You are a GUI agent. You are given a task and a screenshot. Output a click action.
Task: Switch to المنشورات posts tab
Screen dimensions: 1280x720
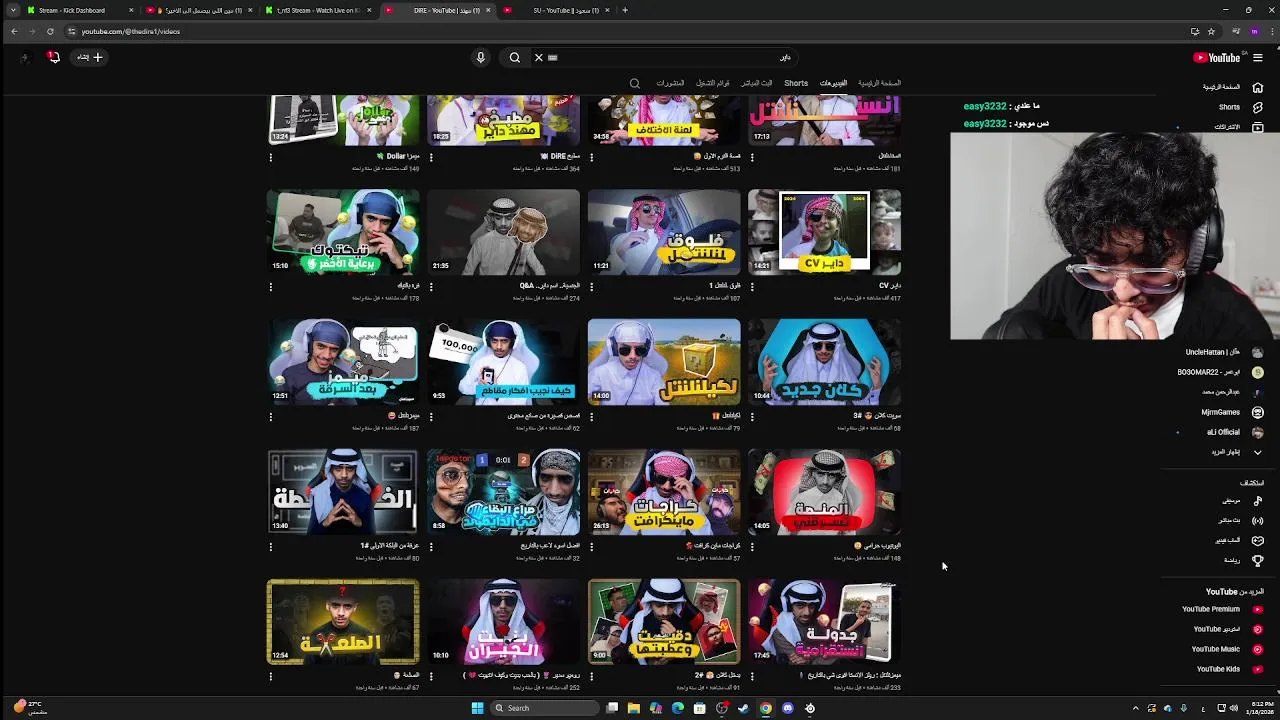670,83
